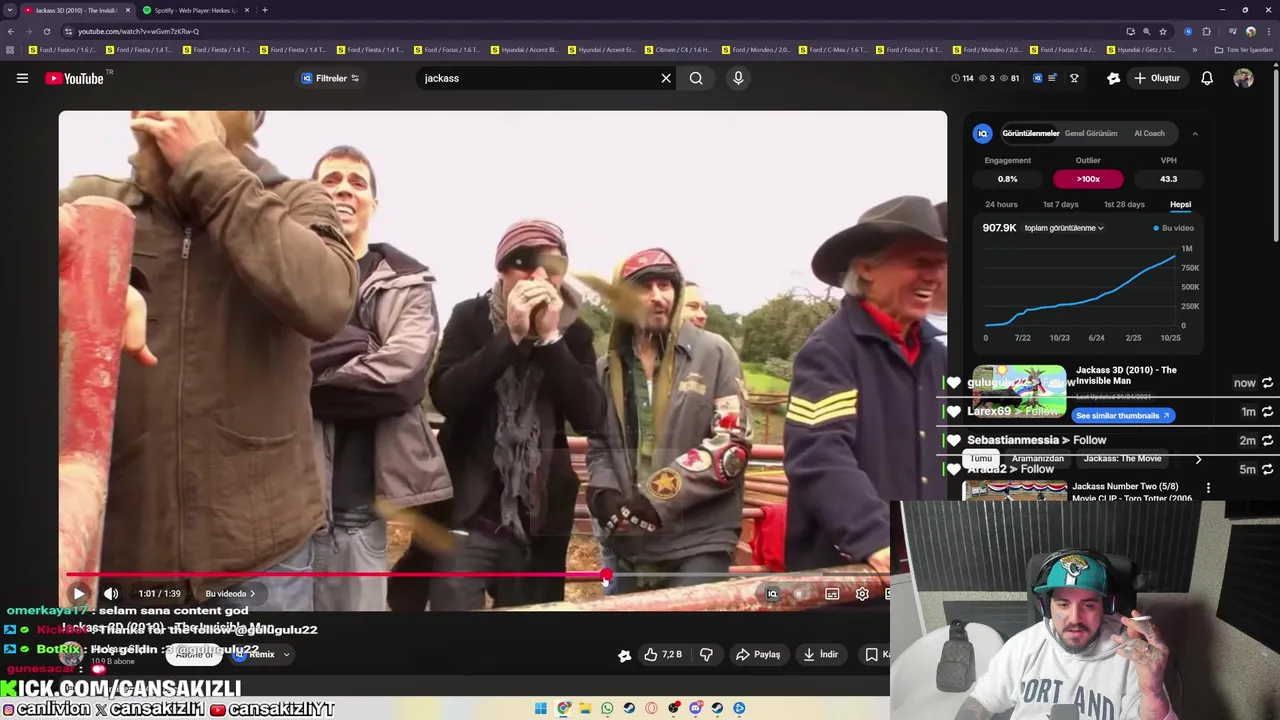Collapse the vidIQ stats panel chevron

tap(1194, 133)
